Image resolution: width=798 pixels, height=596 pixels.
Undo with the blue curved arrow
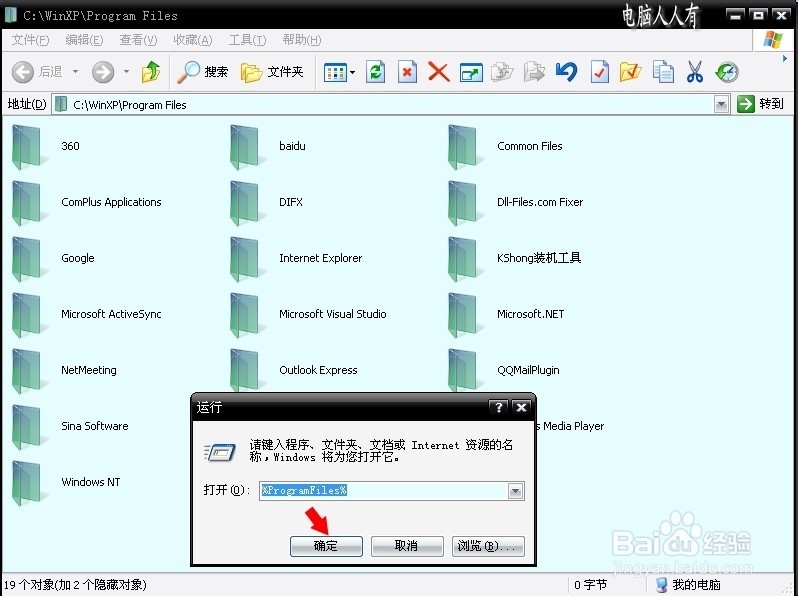click(566, 72)
